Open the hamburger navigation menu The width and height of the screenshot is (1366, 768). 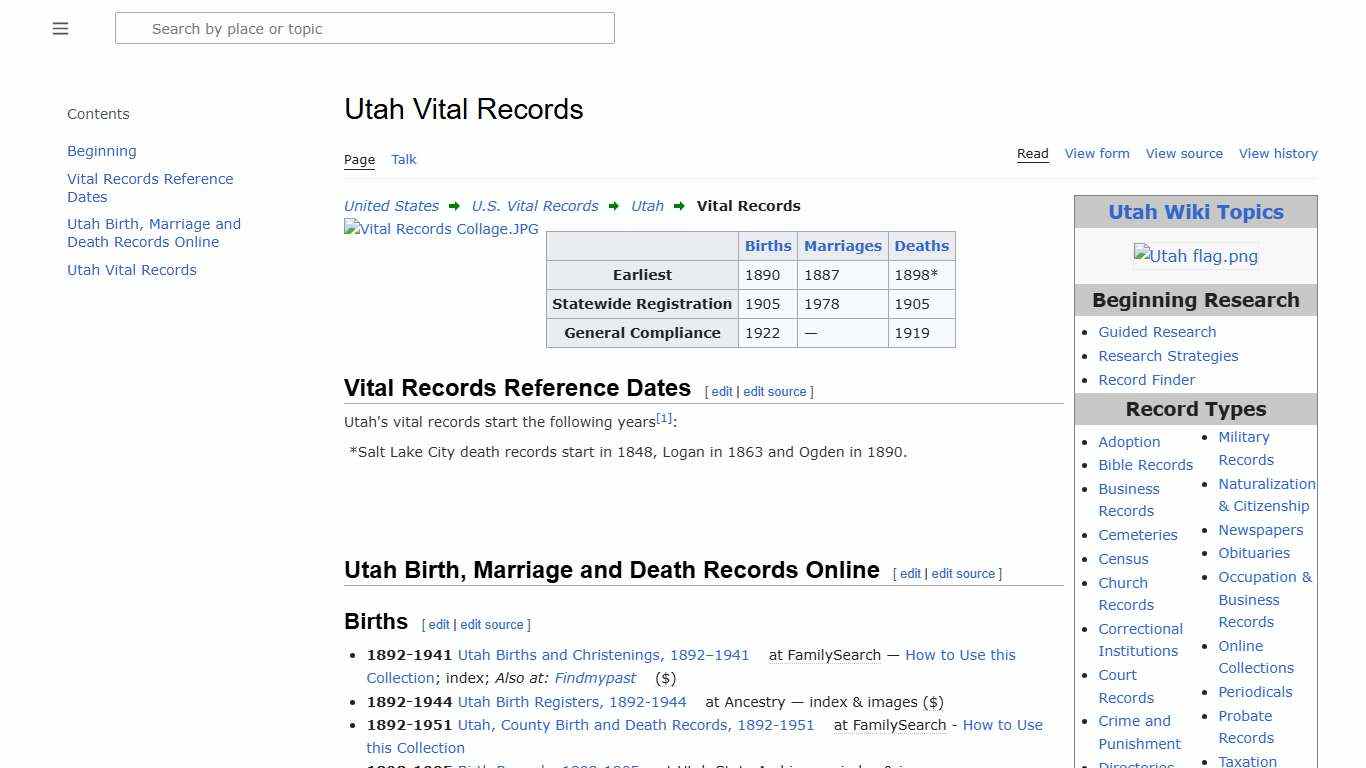coord(60,28)
